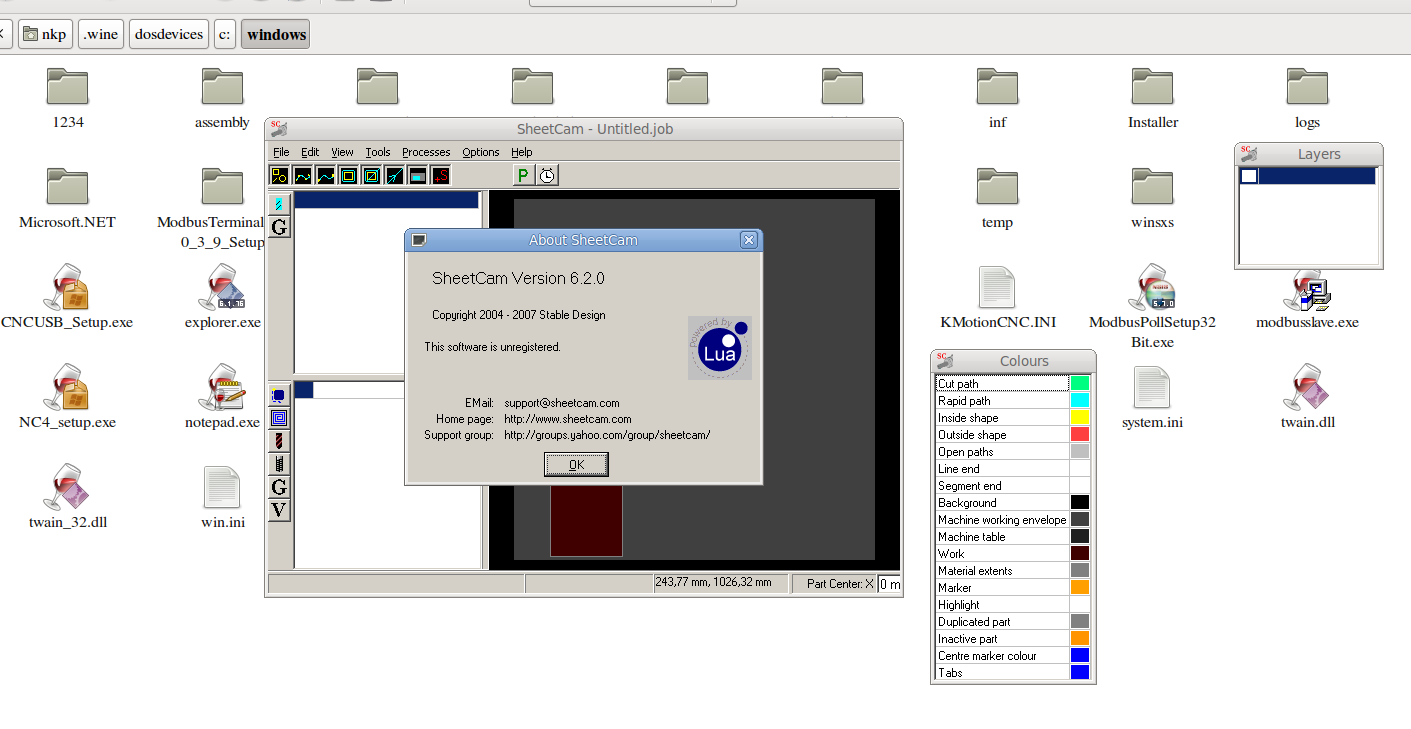This screenshot has height=729, width=1411.
Task: Click OK in the About SheetCam dialog
Action: coord(576,464)
